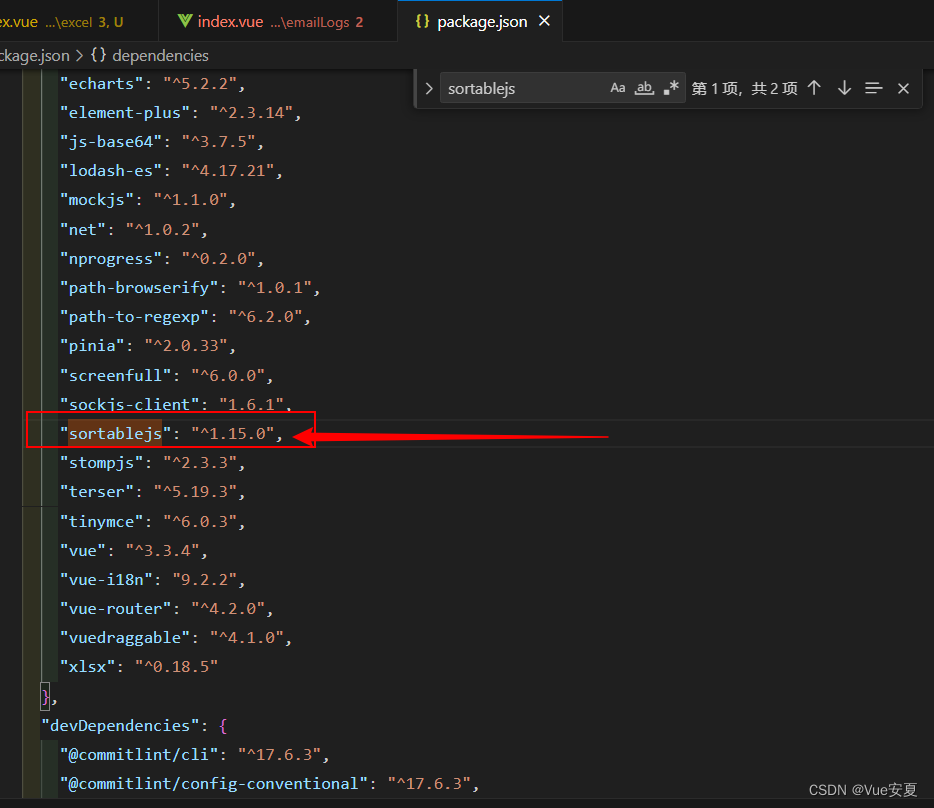This screenshot has width=934, height=808.
Task: Select package.json breadcrumb segment
Action: [x=35, y=55]
